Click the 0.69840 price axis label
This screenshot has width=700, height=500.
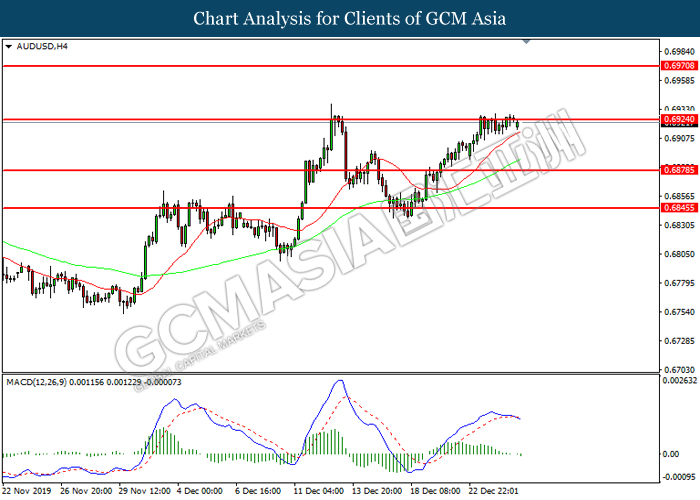(x=679, y=52)
